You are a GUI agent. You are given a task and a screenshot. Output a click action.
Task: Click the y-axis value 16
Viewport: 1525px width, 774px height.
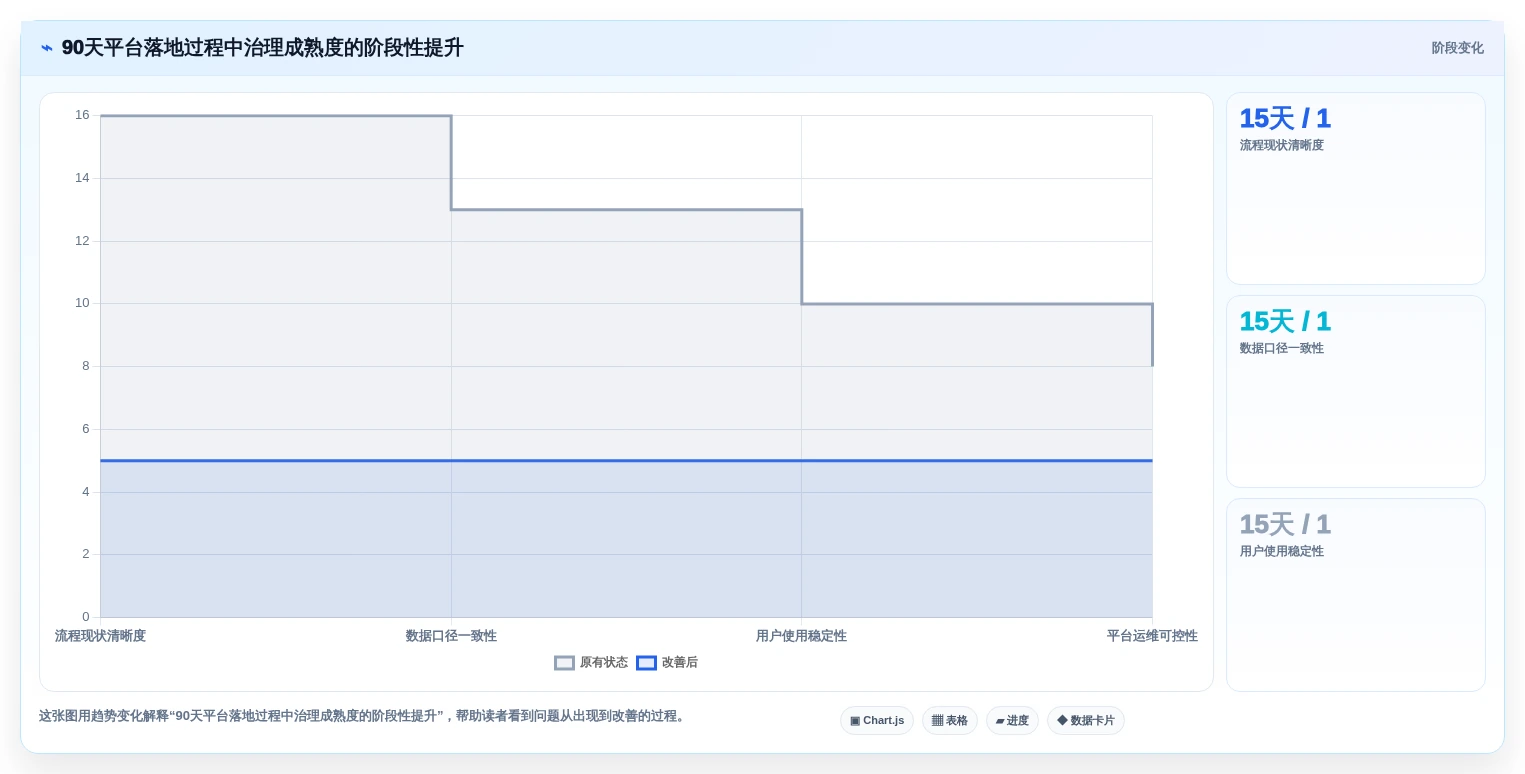pos(82,115)
